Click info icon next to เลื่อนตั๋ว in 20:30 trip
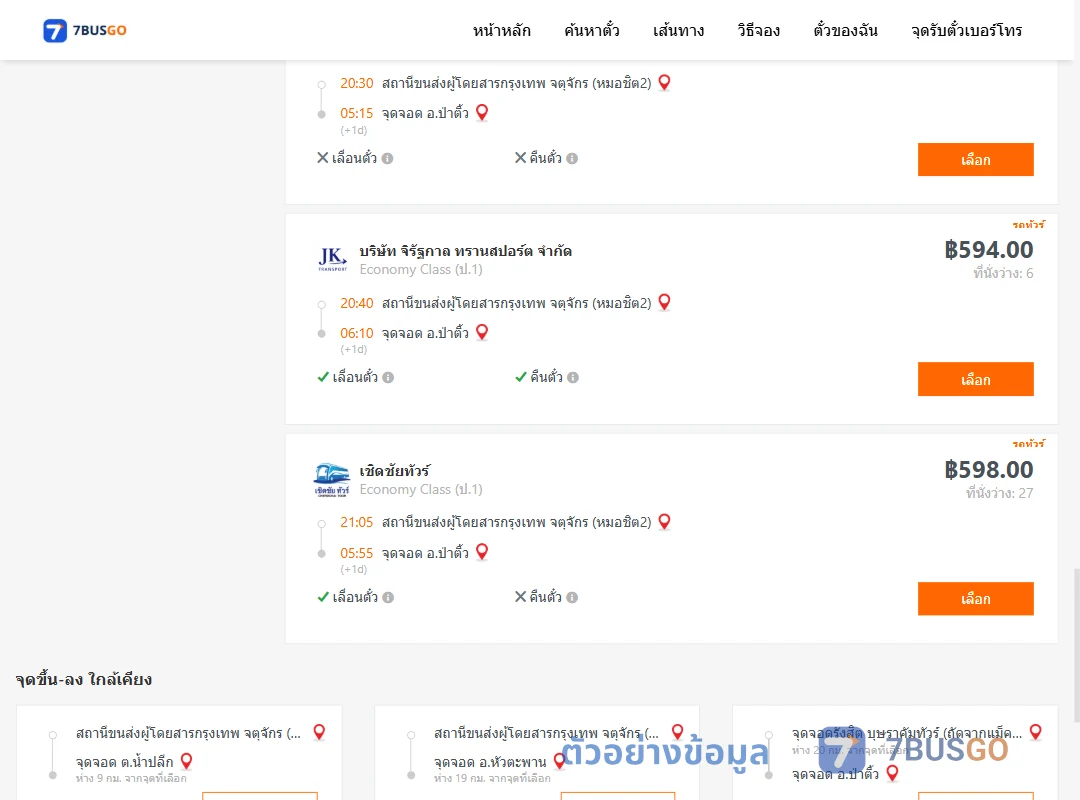1080x800 pixels. (388, 158)
